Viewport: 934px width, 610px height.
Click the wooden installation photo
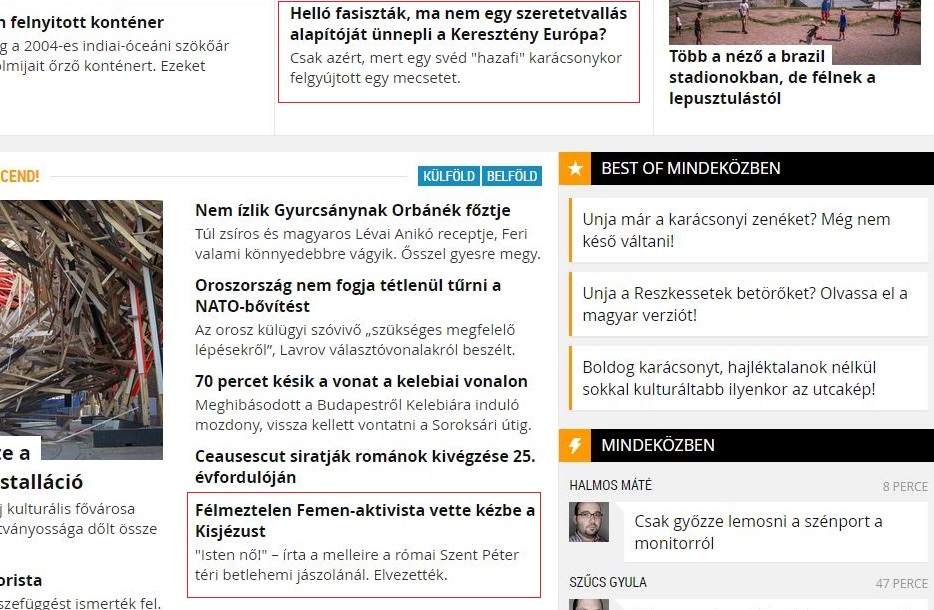pos(81,329)
